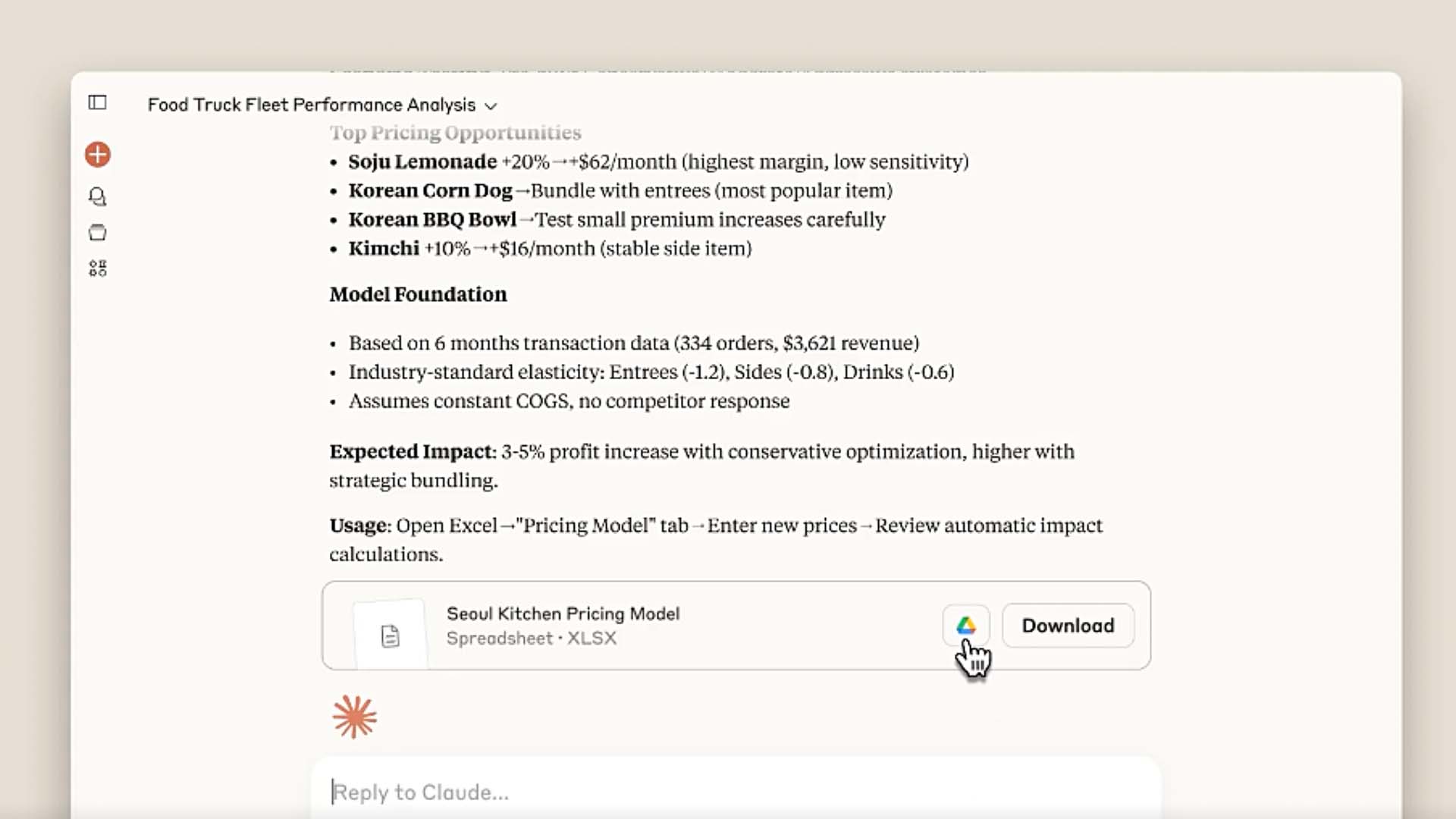Open the chats history icon
This screenshot has height=819, width=1456.
click(98, 197)
